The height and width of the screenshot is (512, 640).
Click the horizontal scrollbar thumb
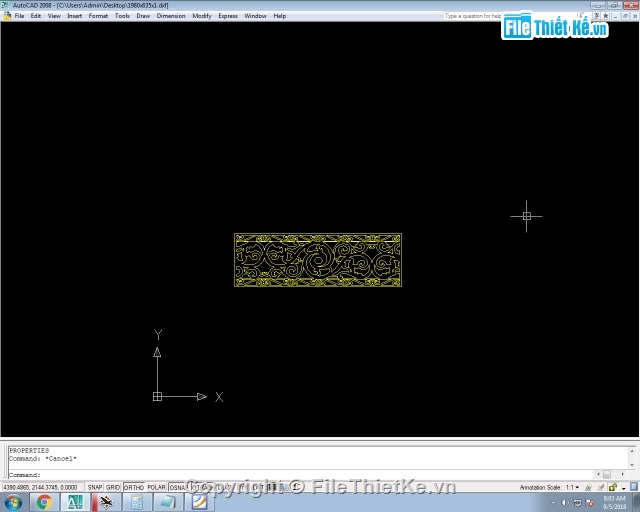[x=607, y=474]
